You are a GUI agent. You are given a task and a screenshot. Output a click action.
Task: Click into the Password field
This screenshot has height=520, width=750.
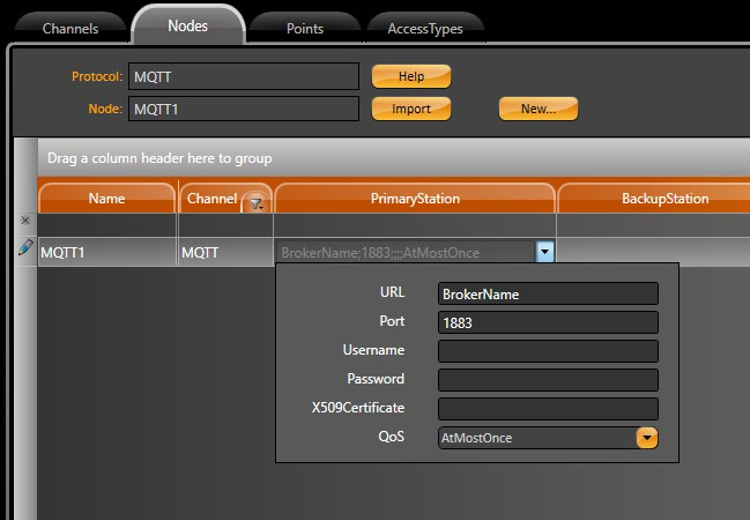548,380
